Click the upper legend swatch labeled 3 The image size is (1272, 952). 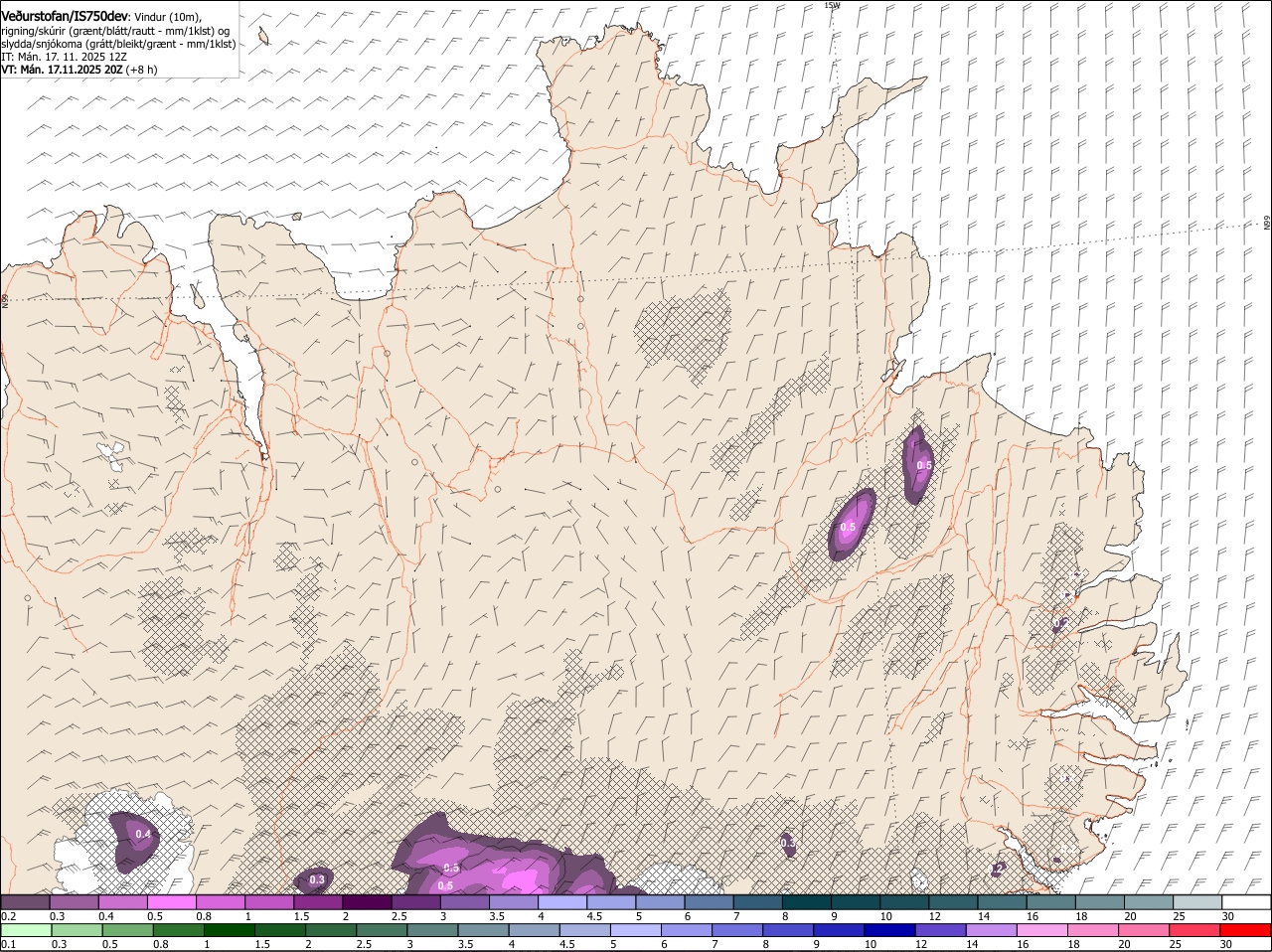pyautogui.click(x=464, y=902)
